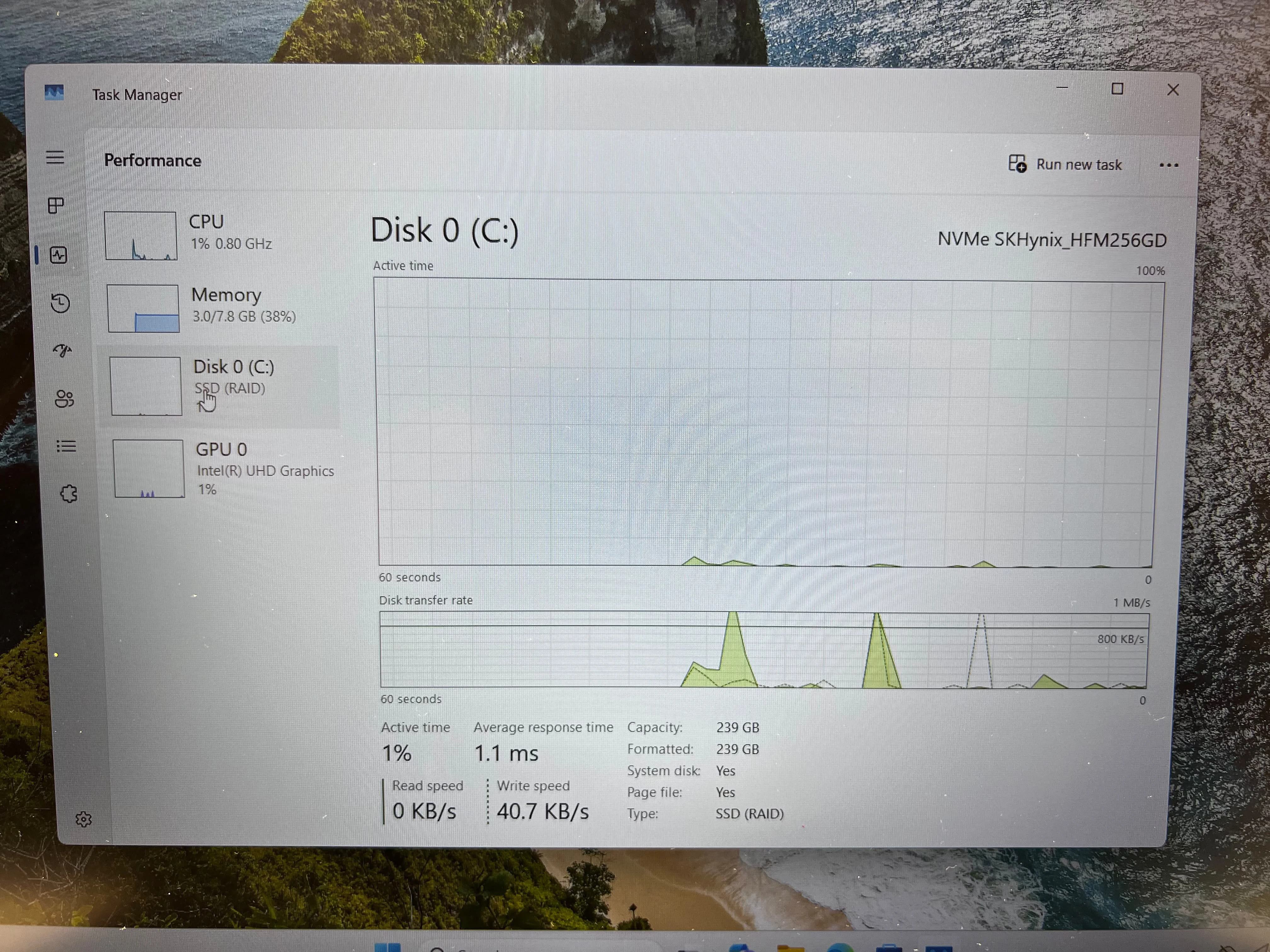Open the hamburger navigation menu
The image size is (1270, 952).
pos(55,157)
